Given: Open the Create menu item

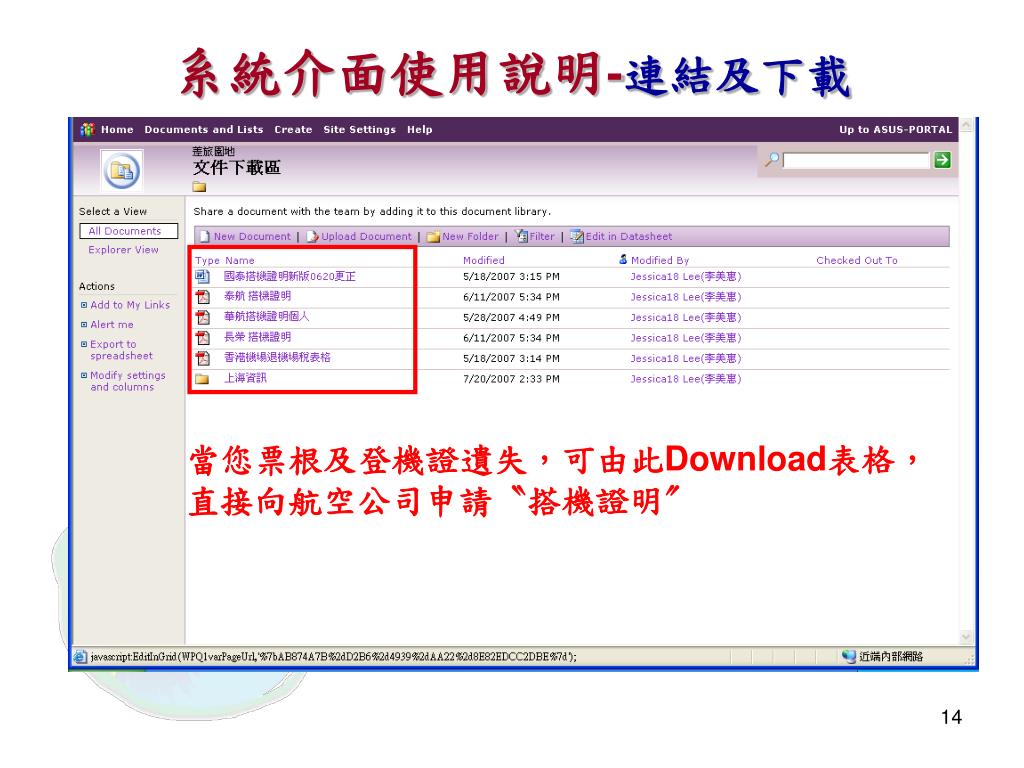Looking at the screenshot, I should click(293, 129).
